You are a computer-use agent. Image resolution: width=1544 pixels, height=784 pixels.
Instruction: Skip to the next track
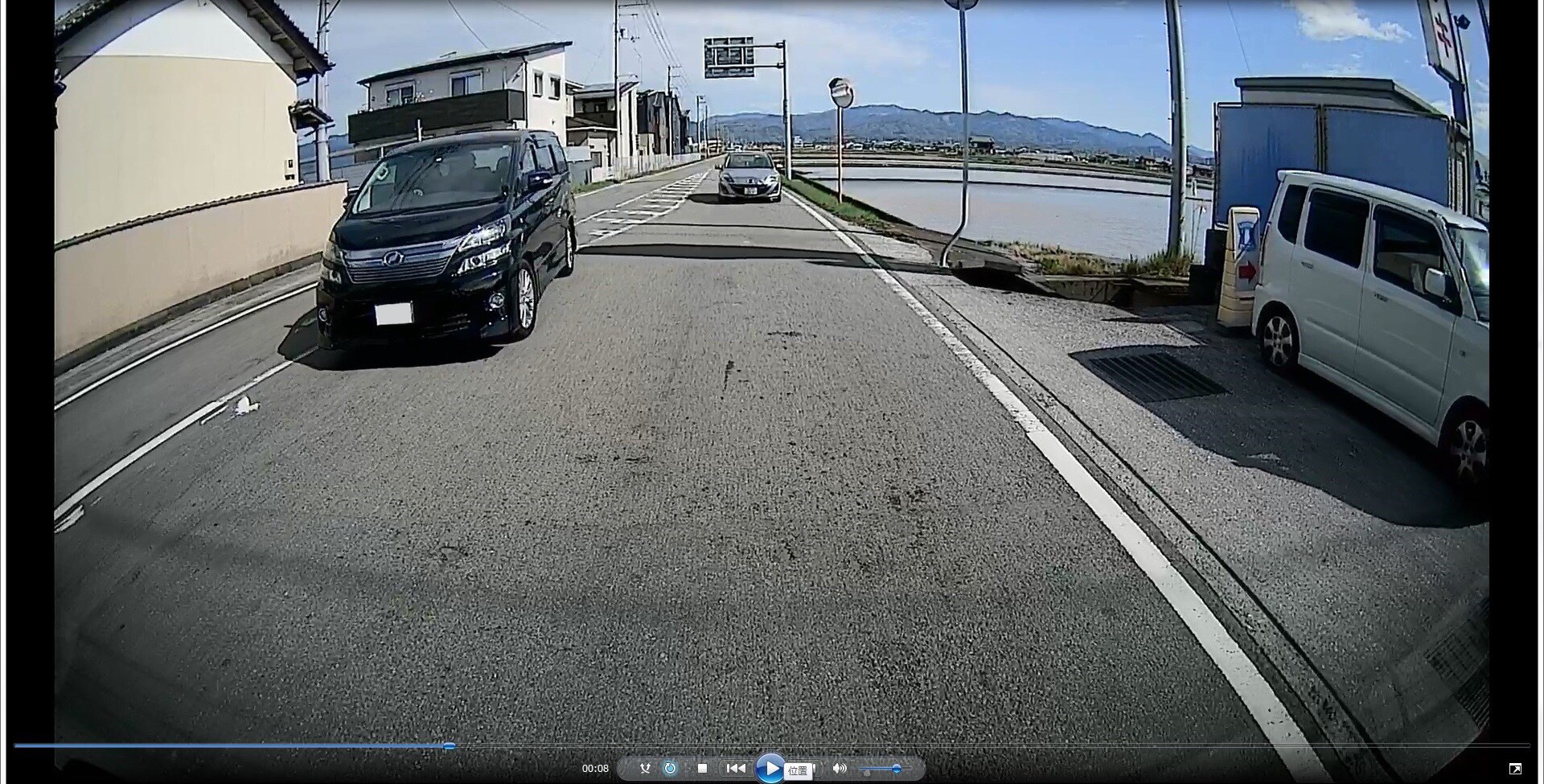point(814,768)
